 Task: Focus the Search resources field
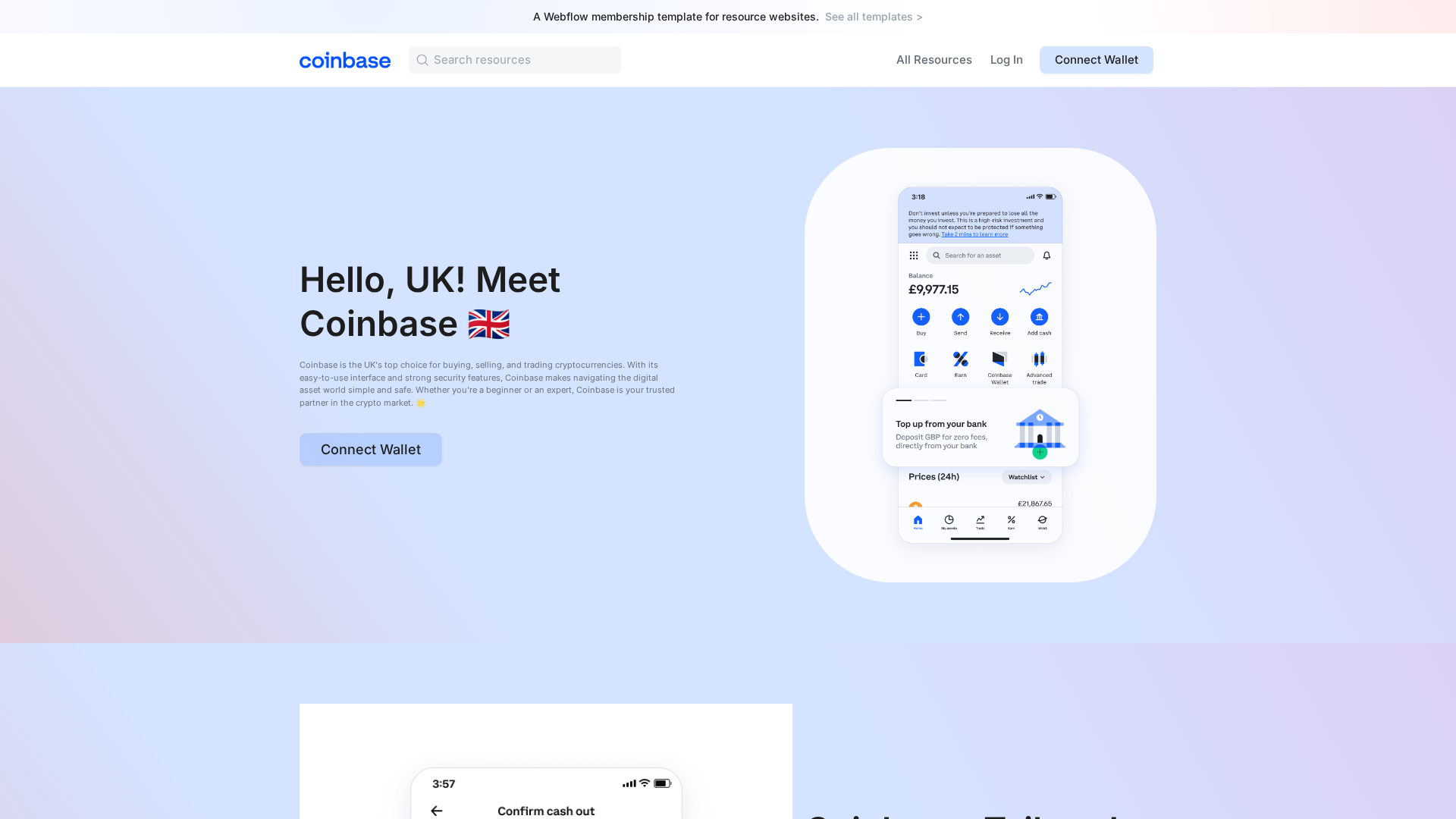point(515,60)
